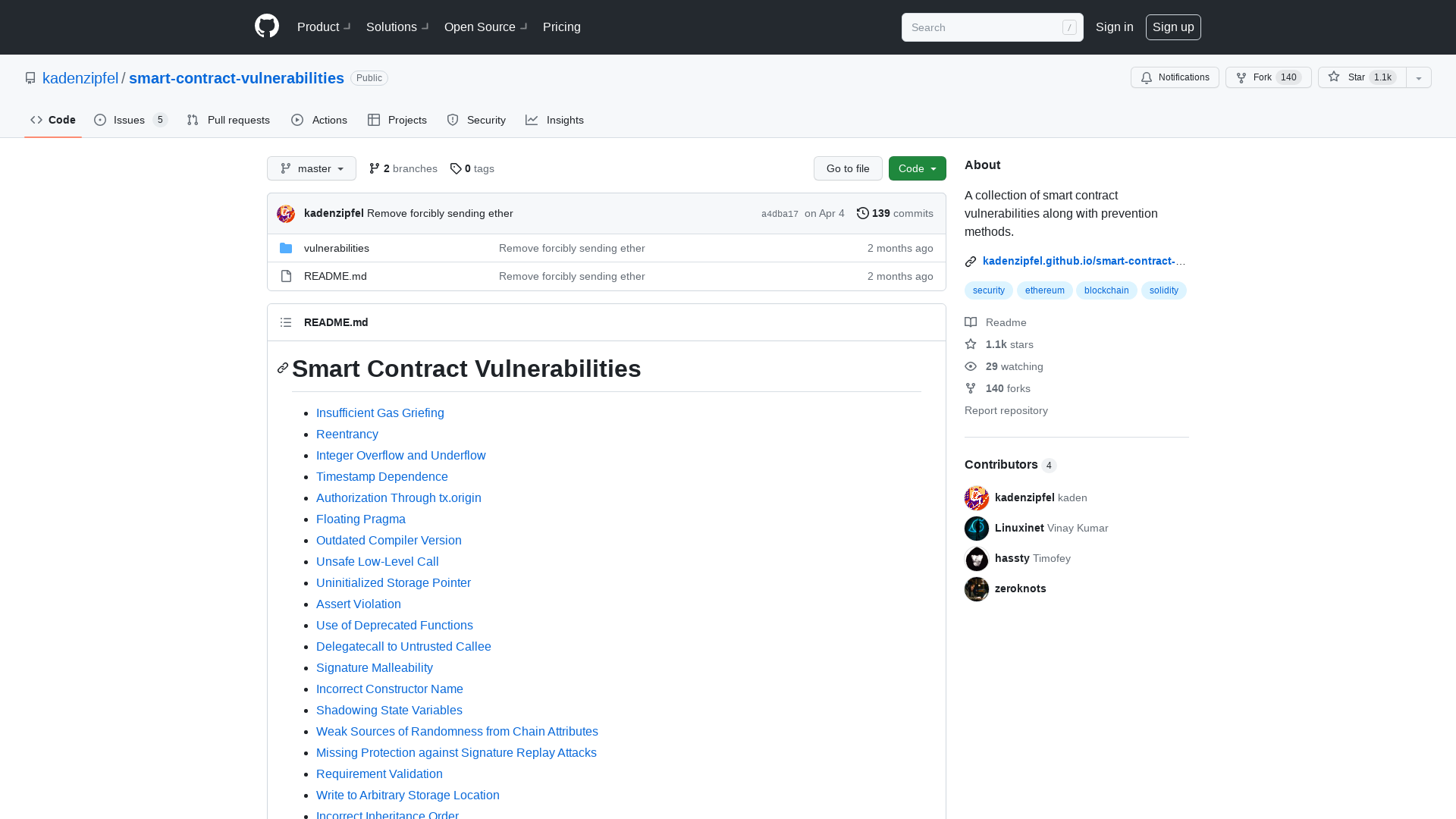Click the Security shield icon
Screen dimensions: 1456x819
453,120
